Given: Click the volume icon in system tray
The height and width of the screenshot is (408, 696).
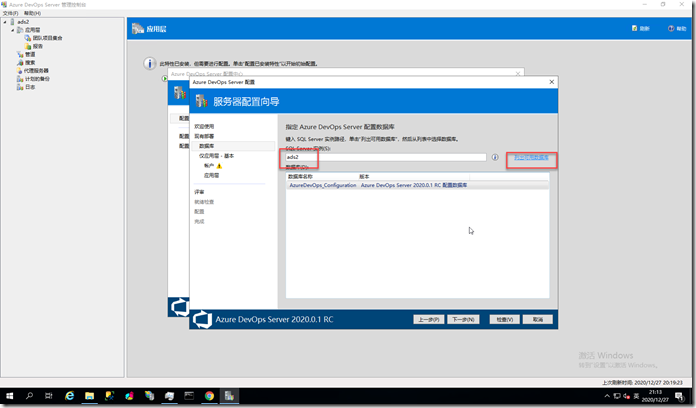Looking at the screenshot, I should tap(626, 396).
